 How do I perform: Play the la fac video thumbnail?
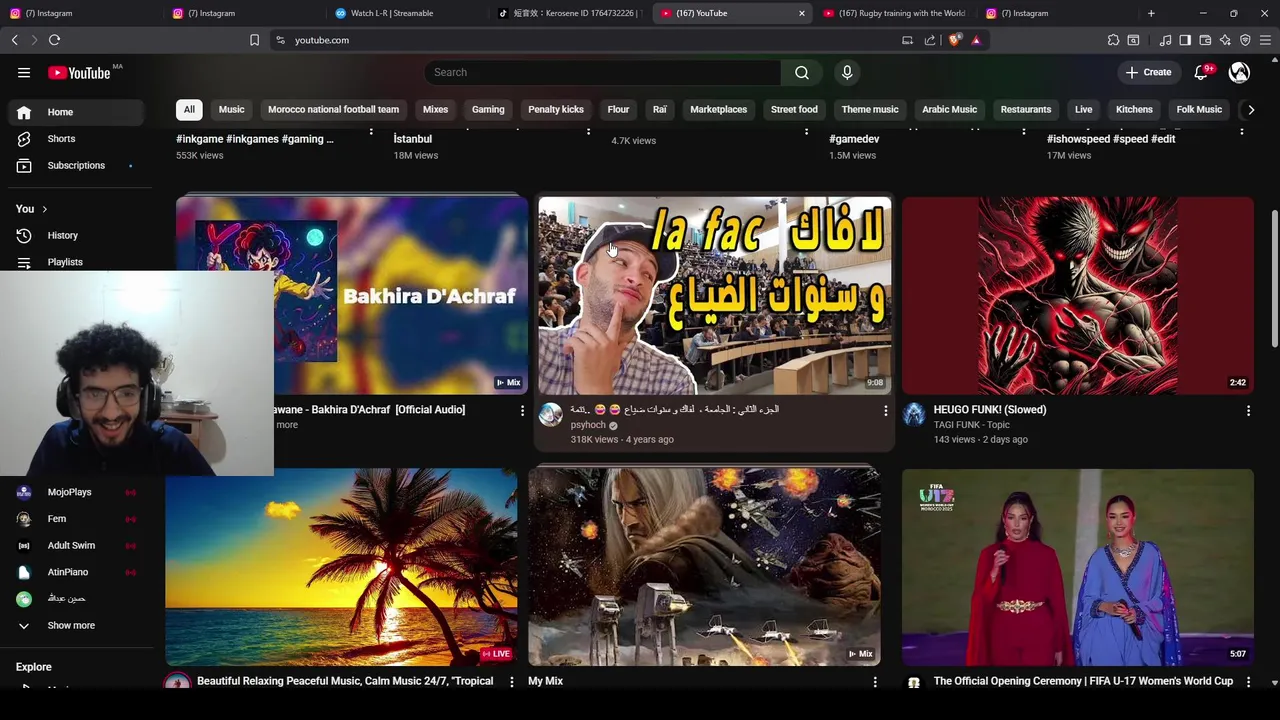pos(714,295)
